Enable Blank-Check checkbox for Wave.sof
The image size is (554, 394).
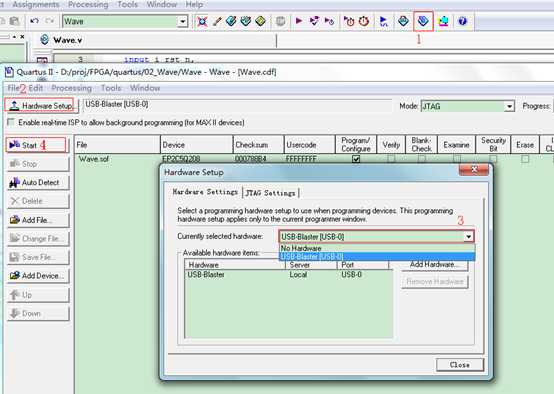422,159
